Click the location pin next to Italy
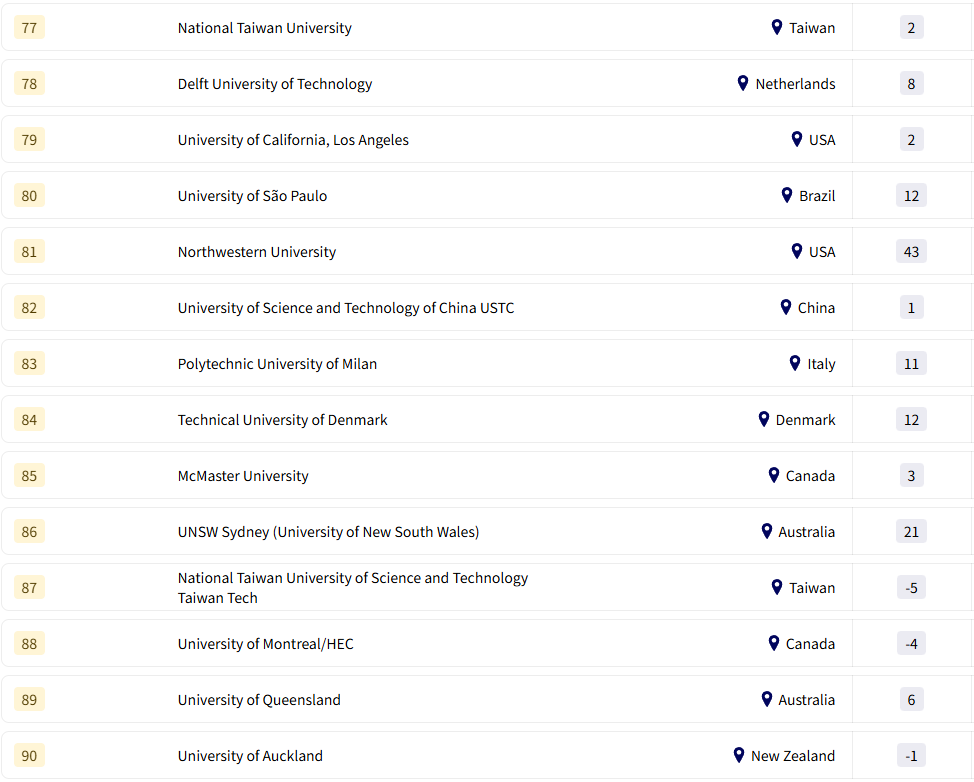 (795, 363)
